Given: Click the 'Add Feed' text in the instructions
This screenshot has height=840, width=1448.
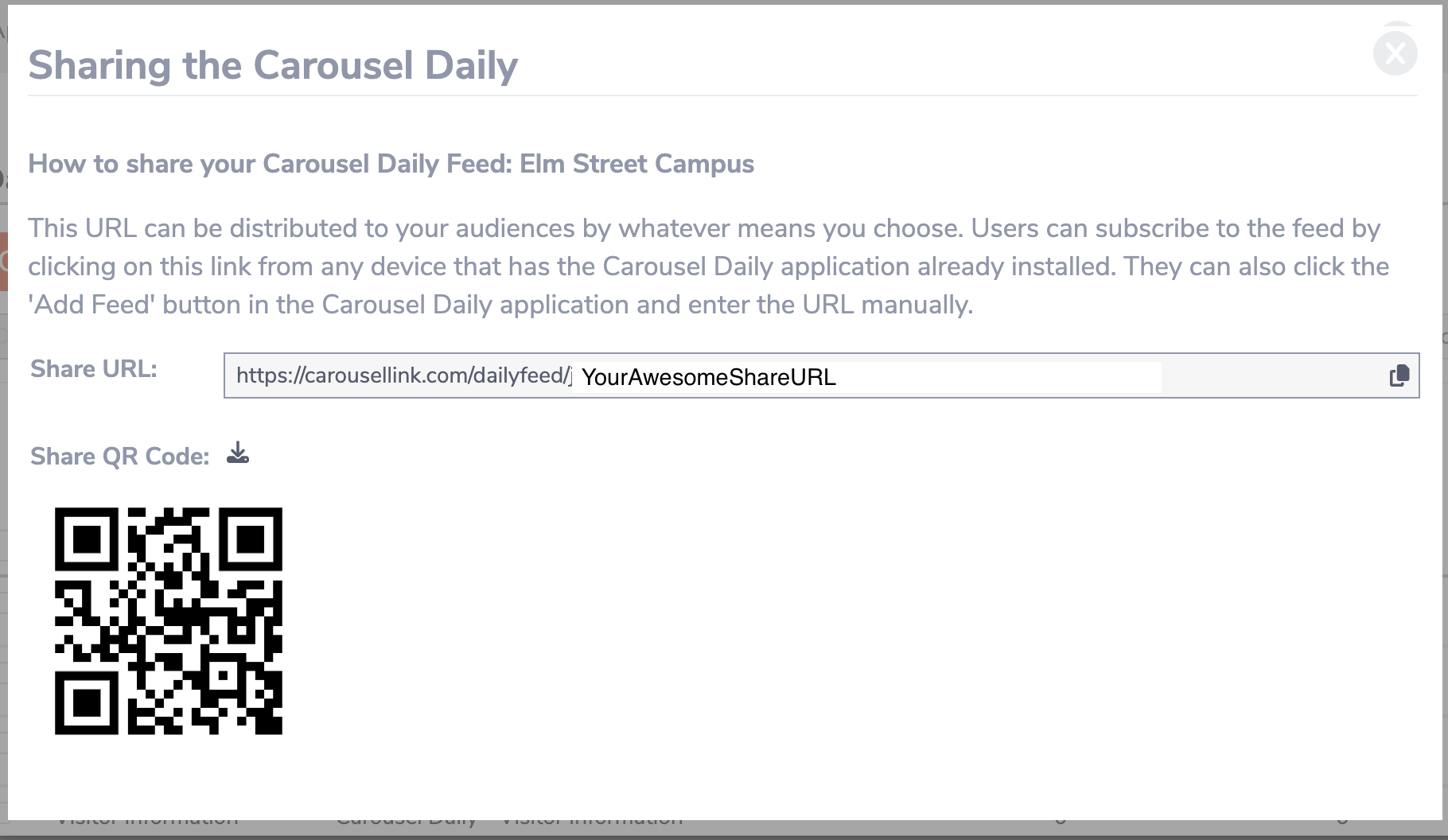Looking at the screenshot, I should pyautogui.click(x=91, y=305).
